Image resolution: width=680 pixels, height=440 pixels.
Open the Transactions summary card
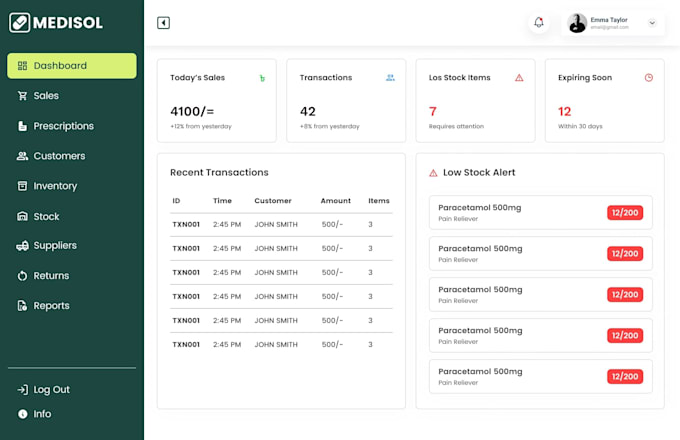point(346,101)
